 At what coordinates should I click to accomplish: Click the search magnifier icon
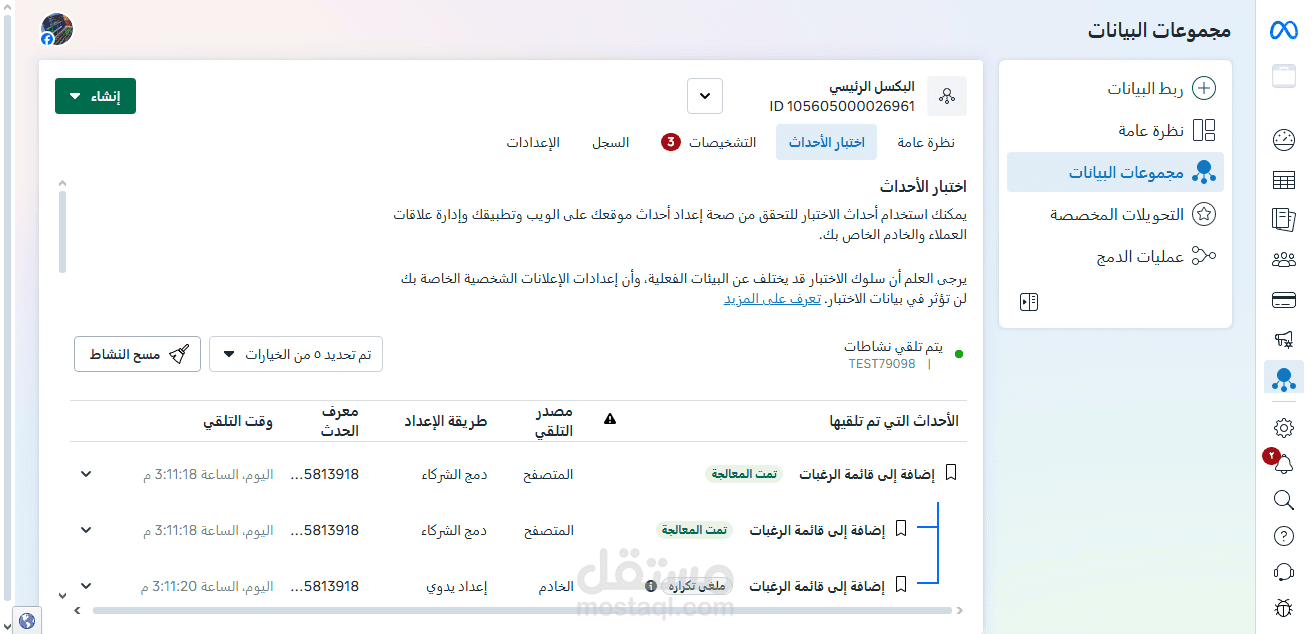pos(1284,500)
